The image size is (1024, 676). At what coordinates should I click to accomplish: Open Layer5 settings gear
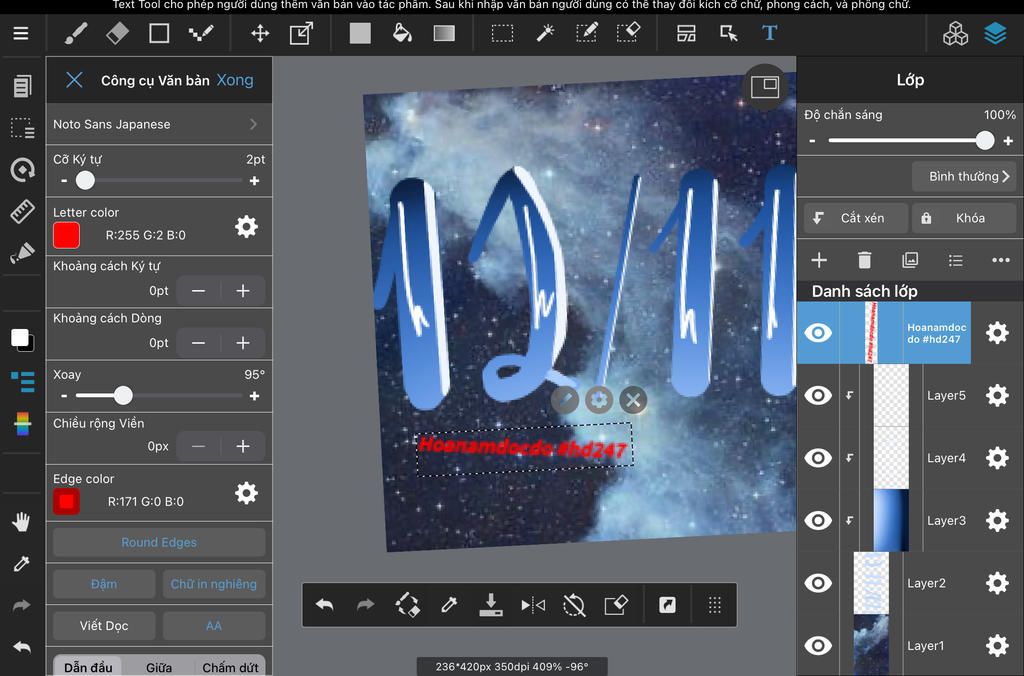coord(997,395)
